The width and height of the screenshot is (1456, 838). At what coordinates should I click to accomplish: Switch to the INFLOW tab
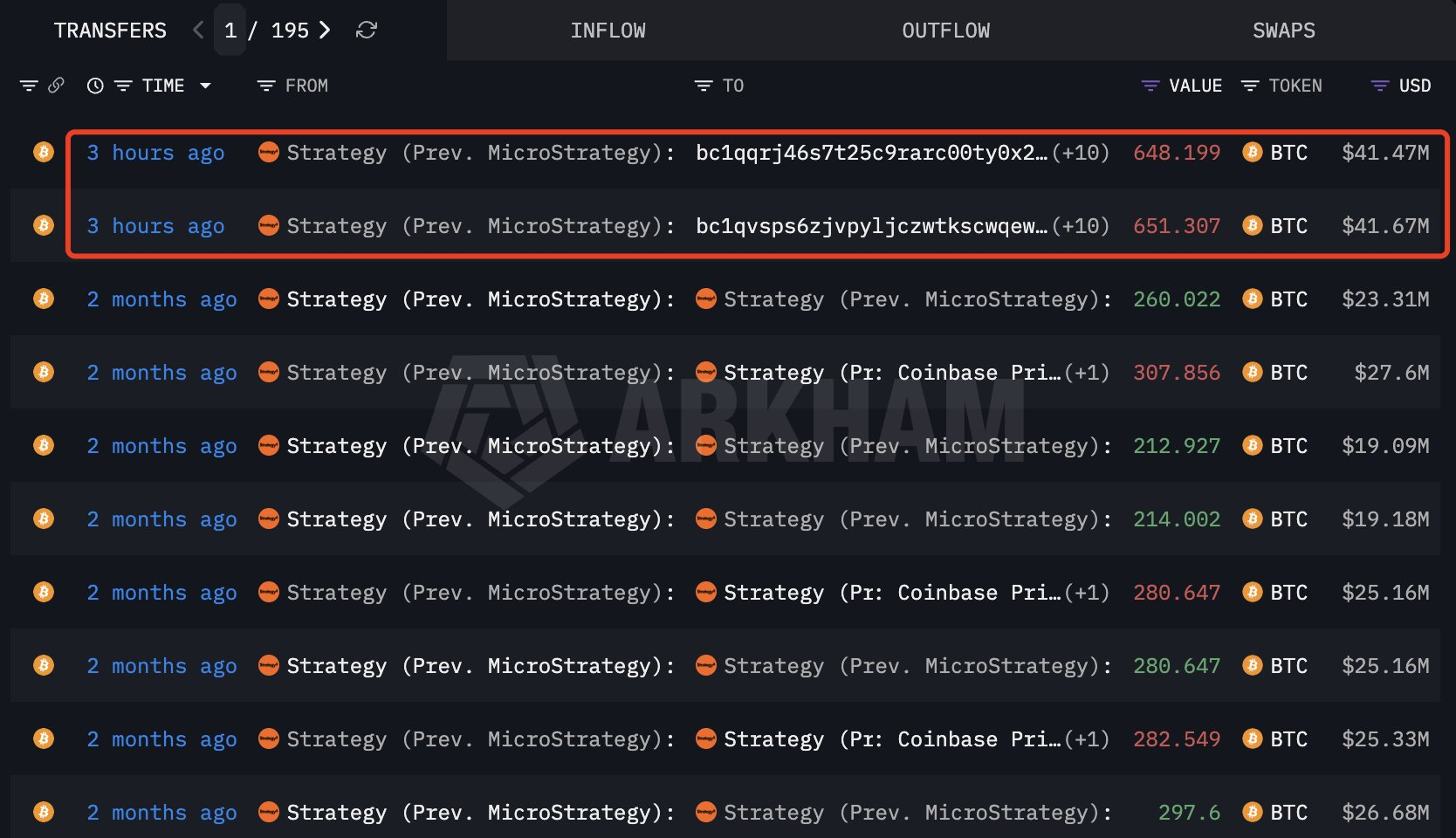click(608, 31)
